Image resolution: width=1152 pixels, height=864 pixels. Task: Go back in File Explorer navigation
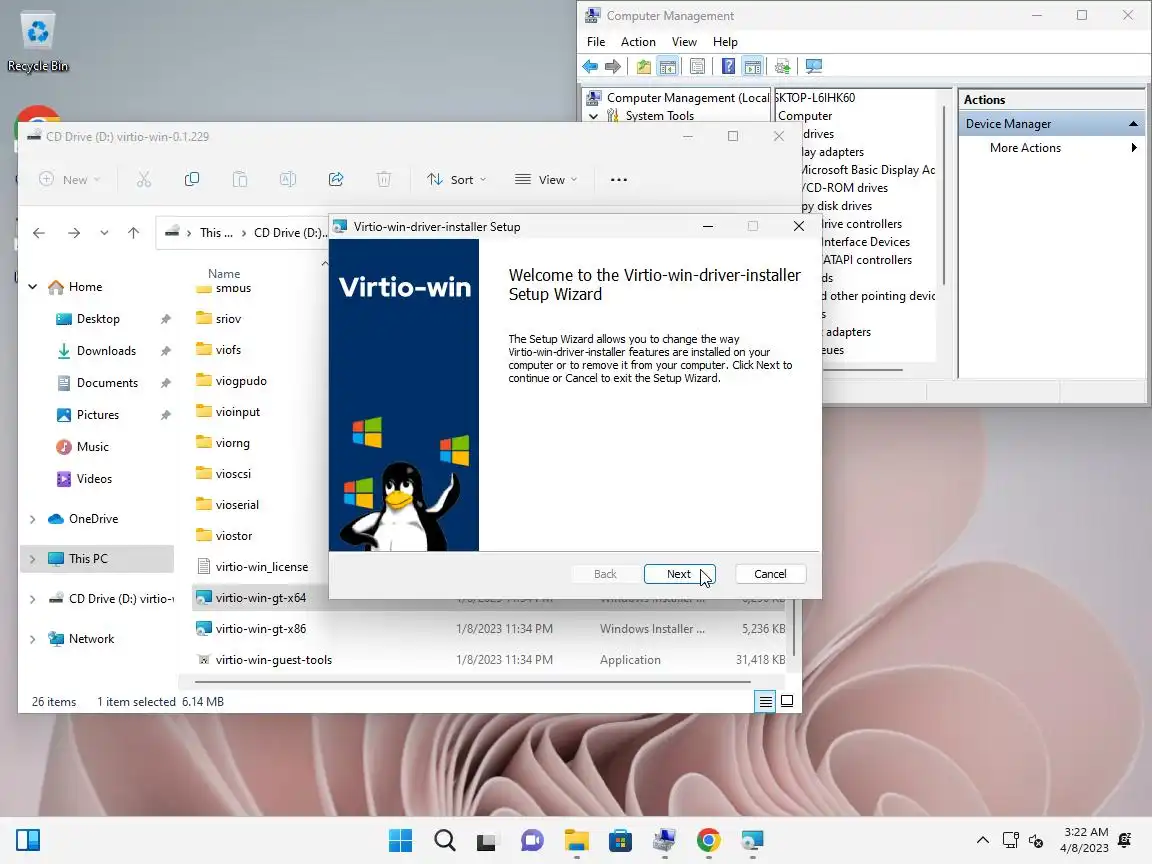click(39, 233)
